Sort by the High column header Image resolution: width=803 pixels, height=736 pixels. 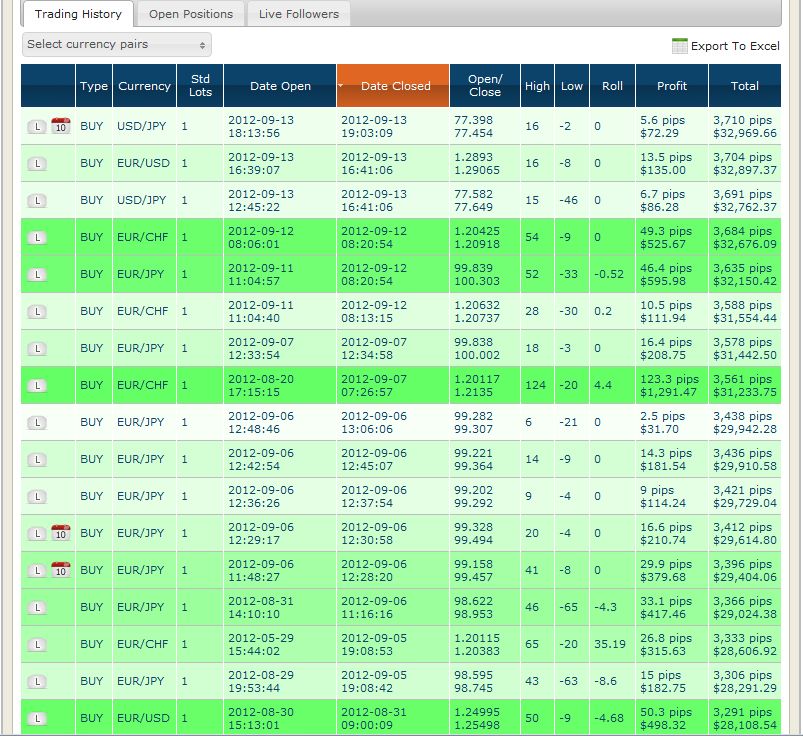pyautogui.click(x=537, y=86)
